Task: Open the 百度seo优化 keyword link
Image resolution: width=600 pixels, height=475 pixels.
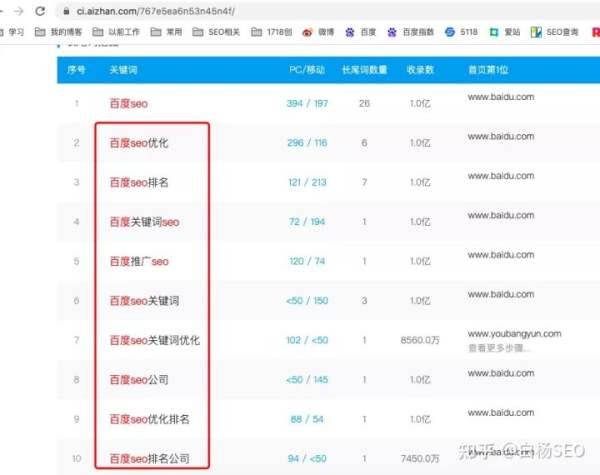Action: pyautogui.click(x=138, y=143)
